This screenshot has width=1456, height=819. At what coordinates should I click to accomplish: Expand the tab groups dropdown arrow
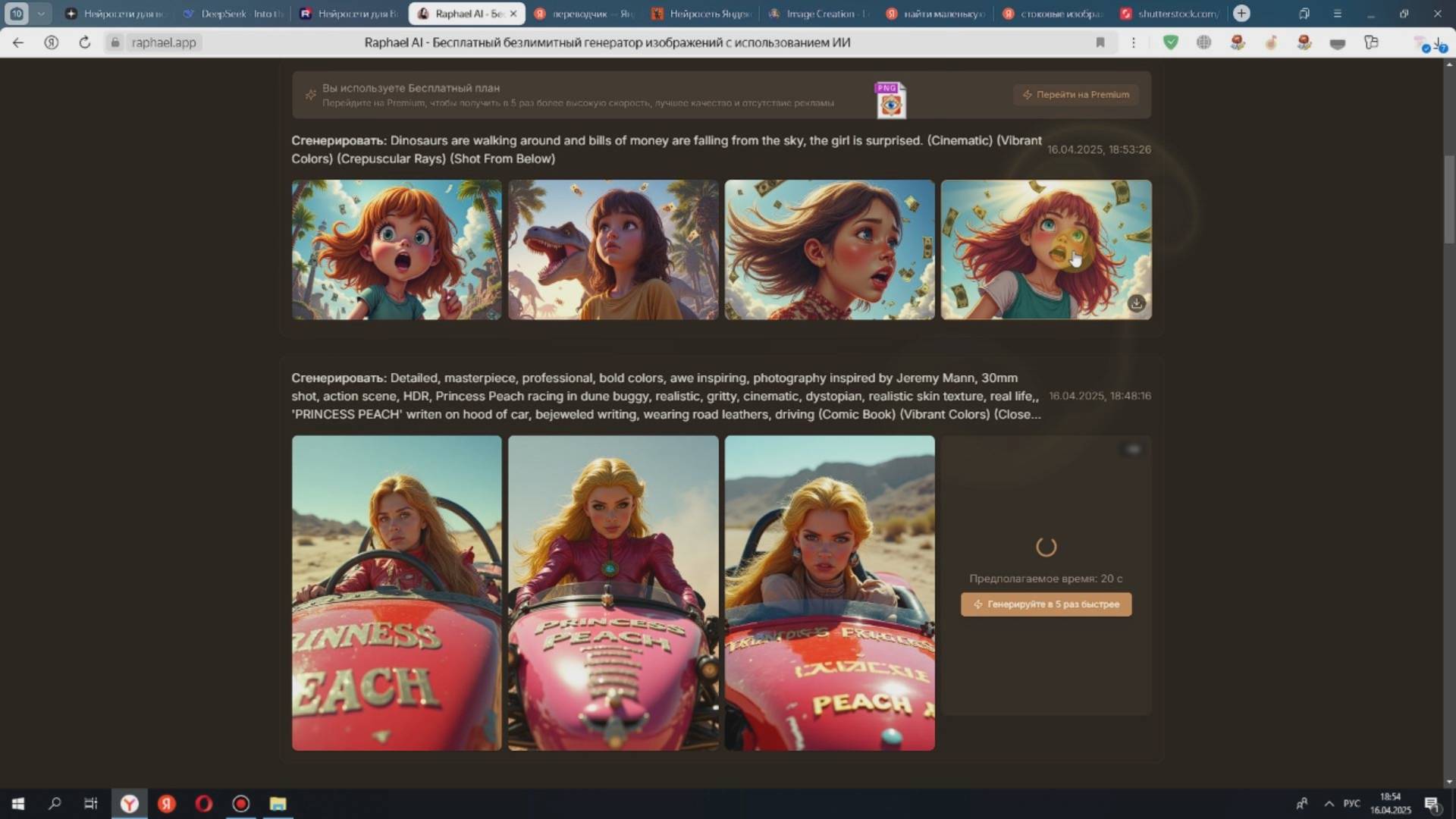tap(41, 14)
